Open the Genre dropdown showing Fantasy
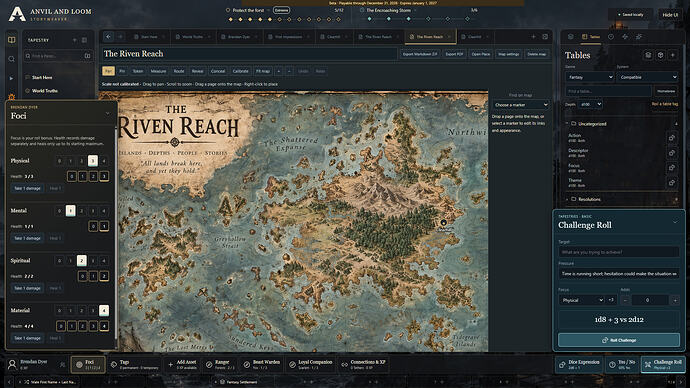This screenshot has width=690, height=388. pyautogui.click(x=589, y=77)
